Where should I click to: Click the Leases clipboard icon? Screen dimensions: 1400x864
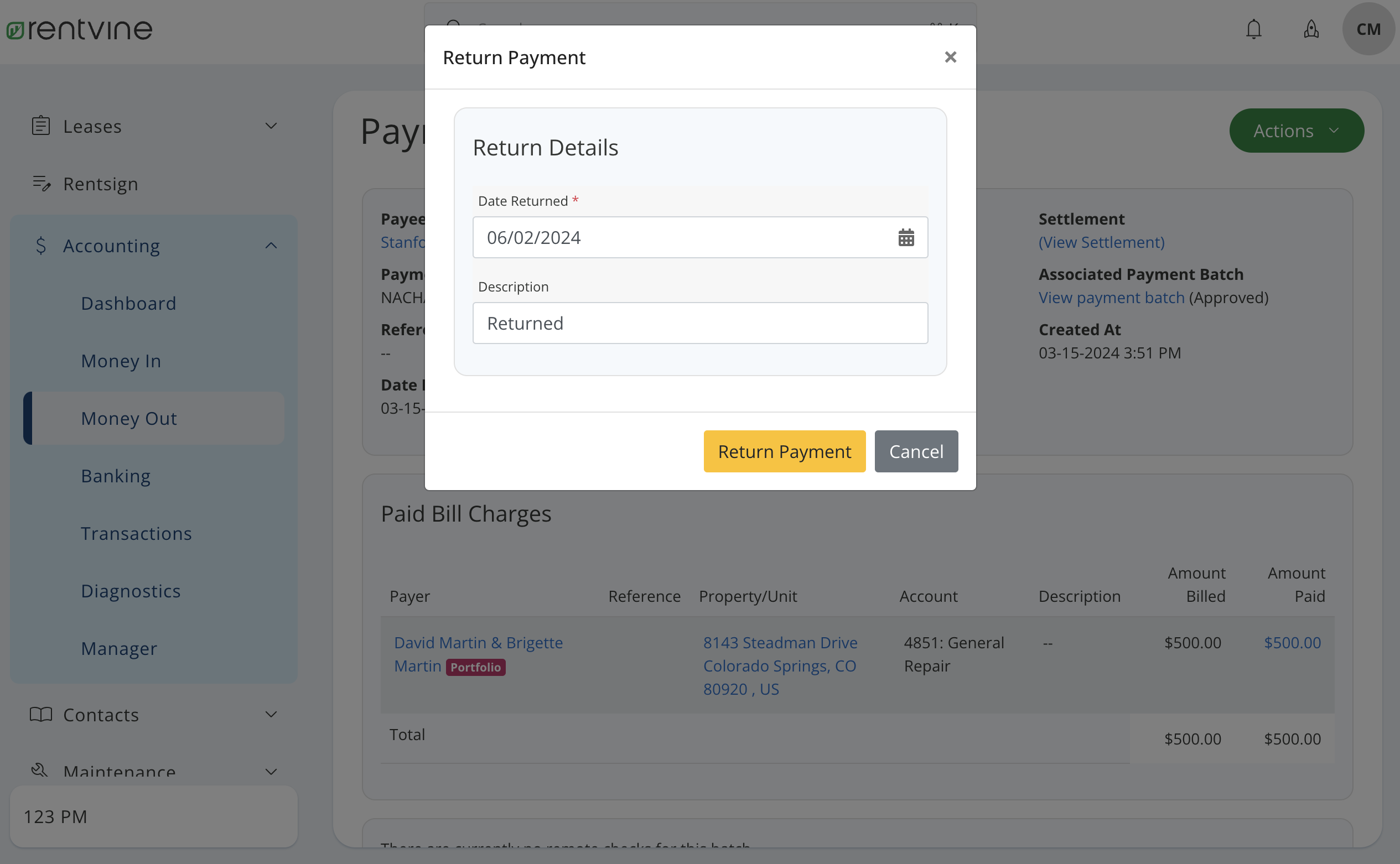tap(40, 125)
